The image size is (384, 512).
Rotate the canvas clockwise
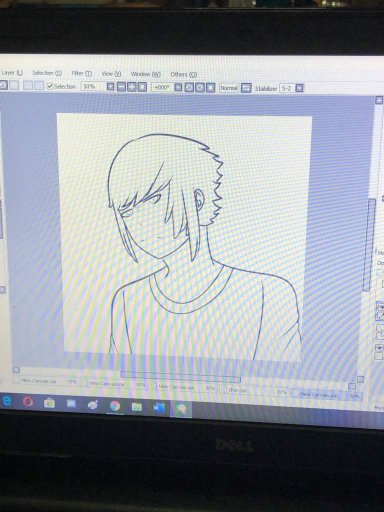point(200,88)
